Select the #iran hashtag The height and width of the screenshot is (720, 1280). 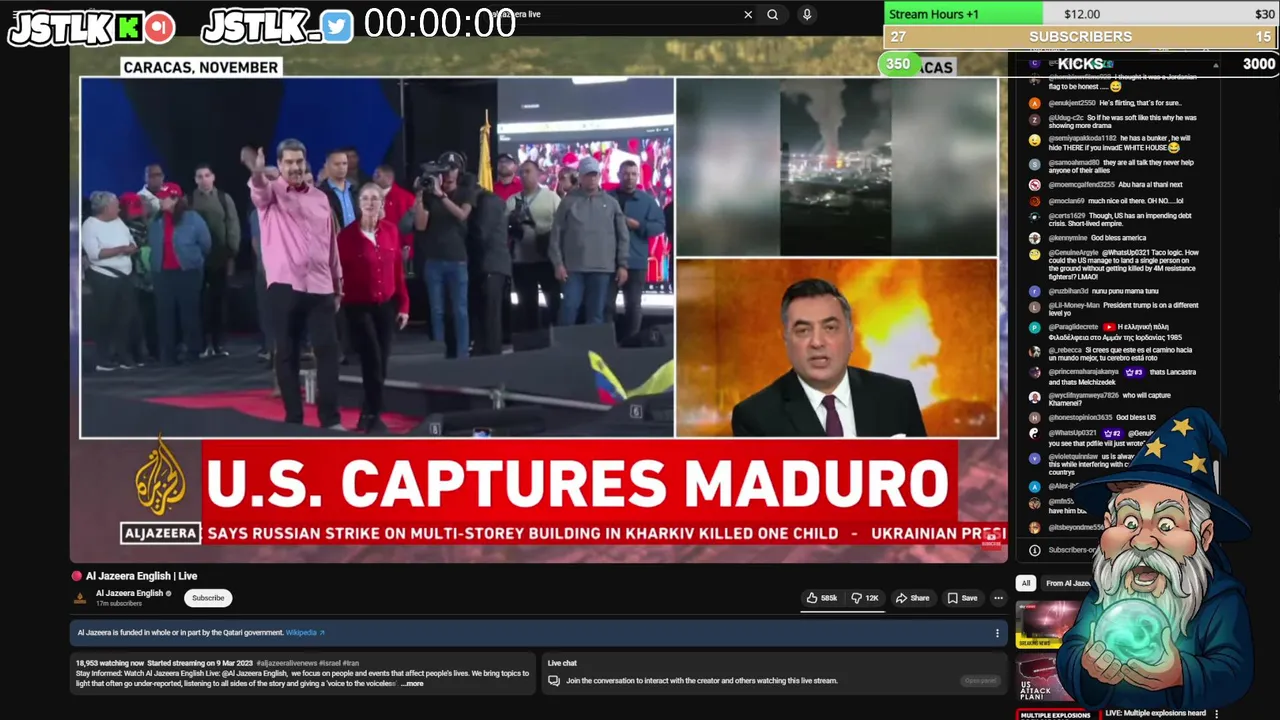(x=351, y=663)
